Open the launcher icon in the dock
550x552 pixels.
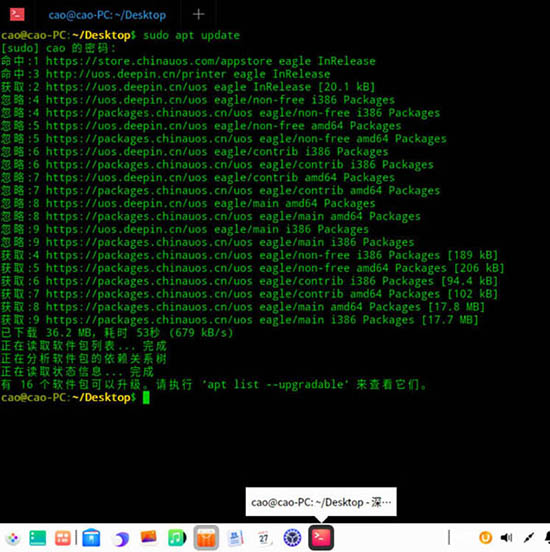13,538
